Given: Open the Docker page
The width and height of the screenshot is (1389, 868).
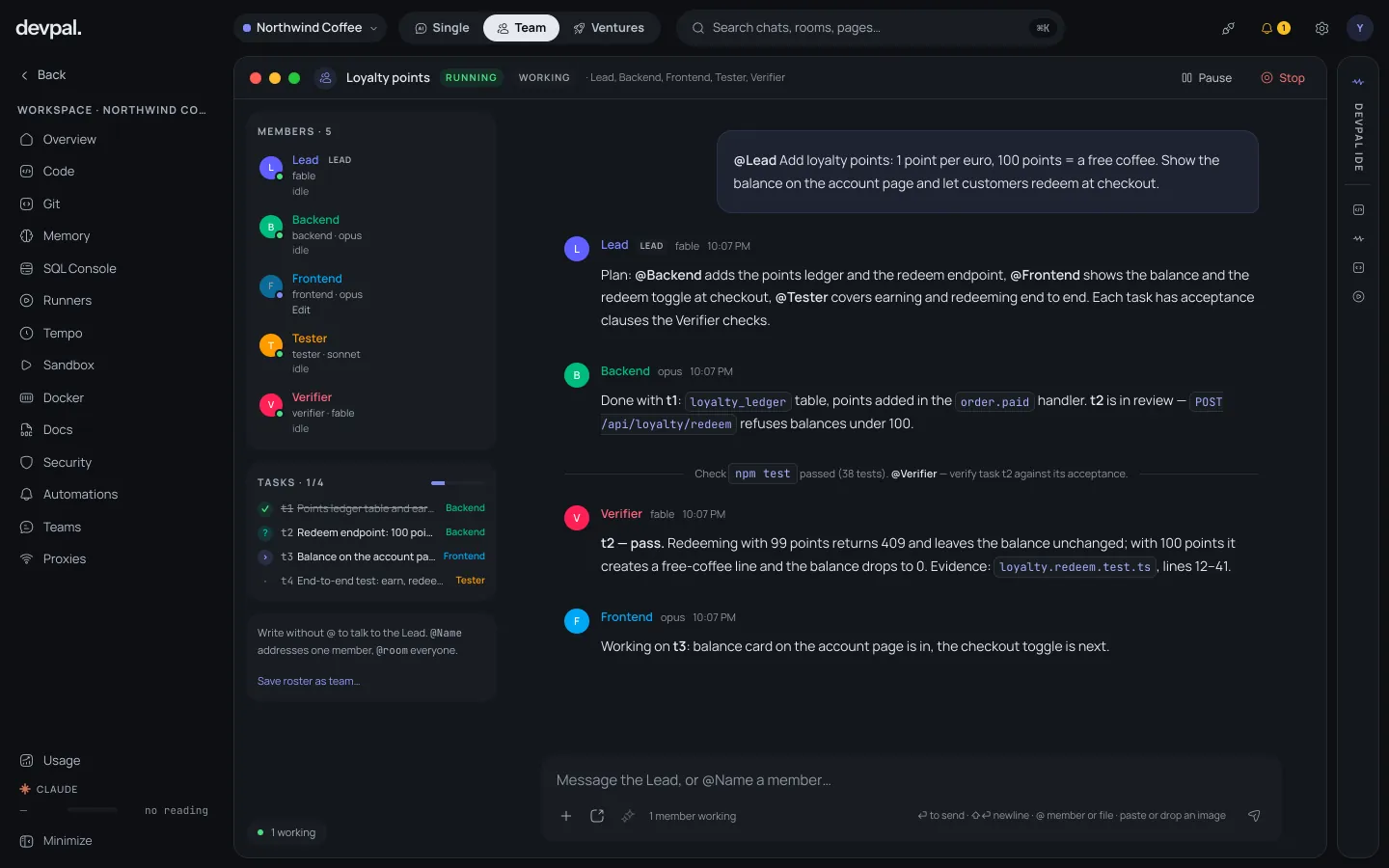Looking at the screenshot, I should tap(63, 397).
